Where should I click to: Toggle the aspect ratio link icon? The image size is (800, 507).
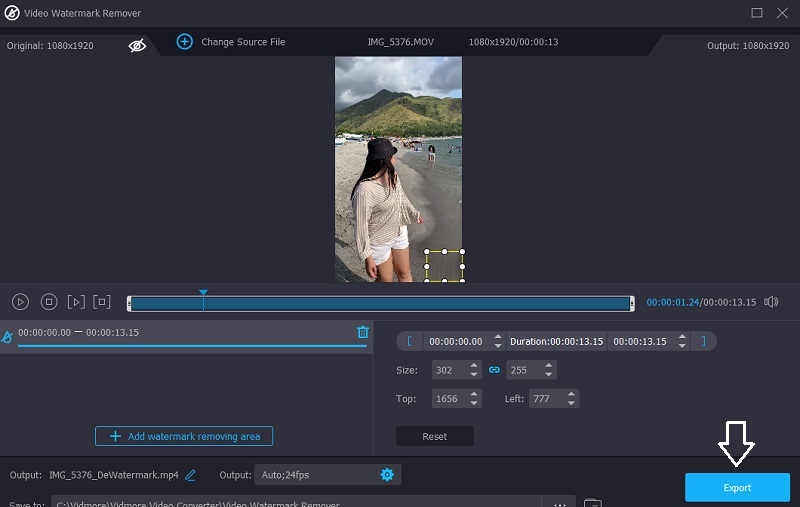494,370
